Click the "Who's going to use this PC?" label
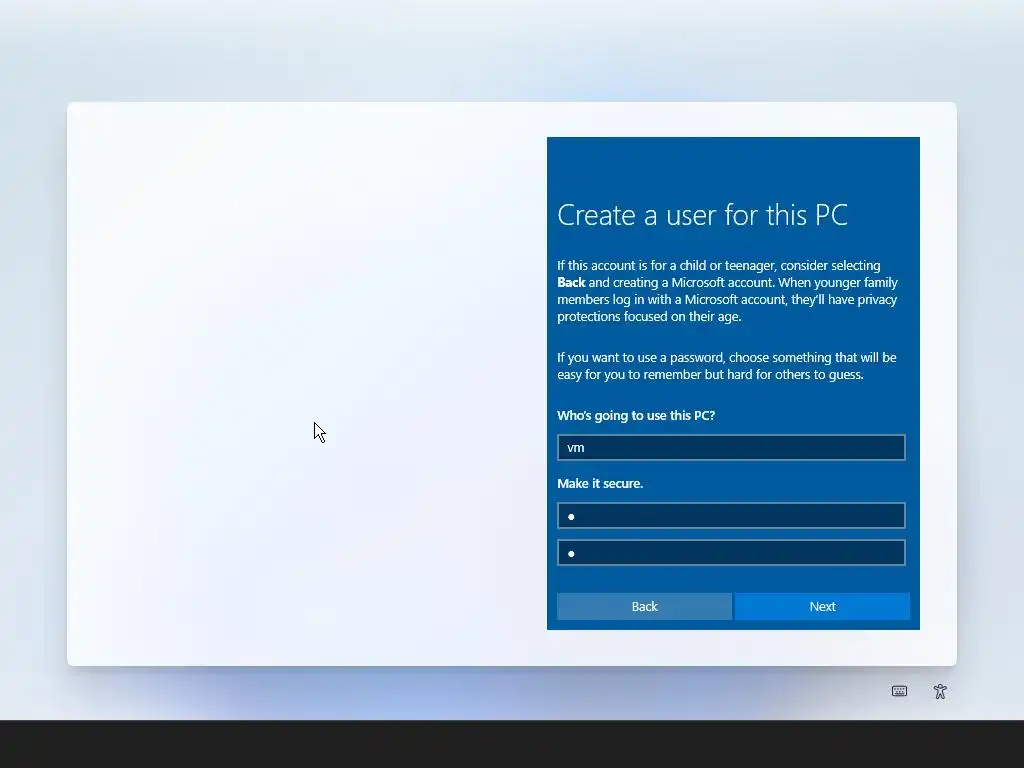The image size is (1024, 768). [636, 415]
